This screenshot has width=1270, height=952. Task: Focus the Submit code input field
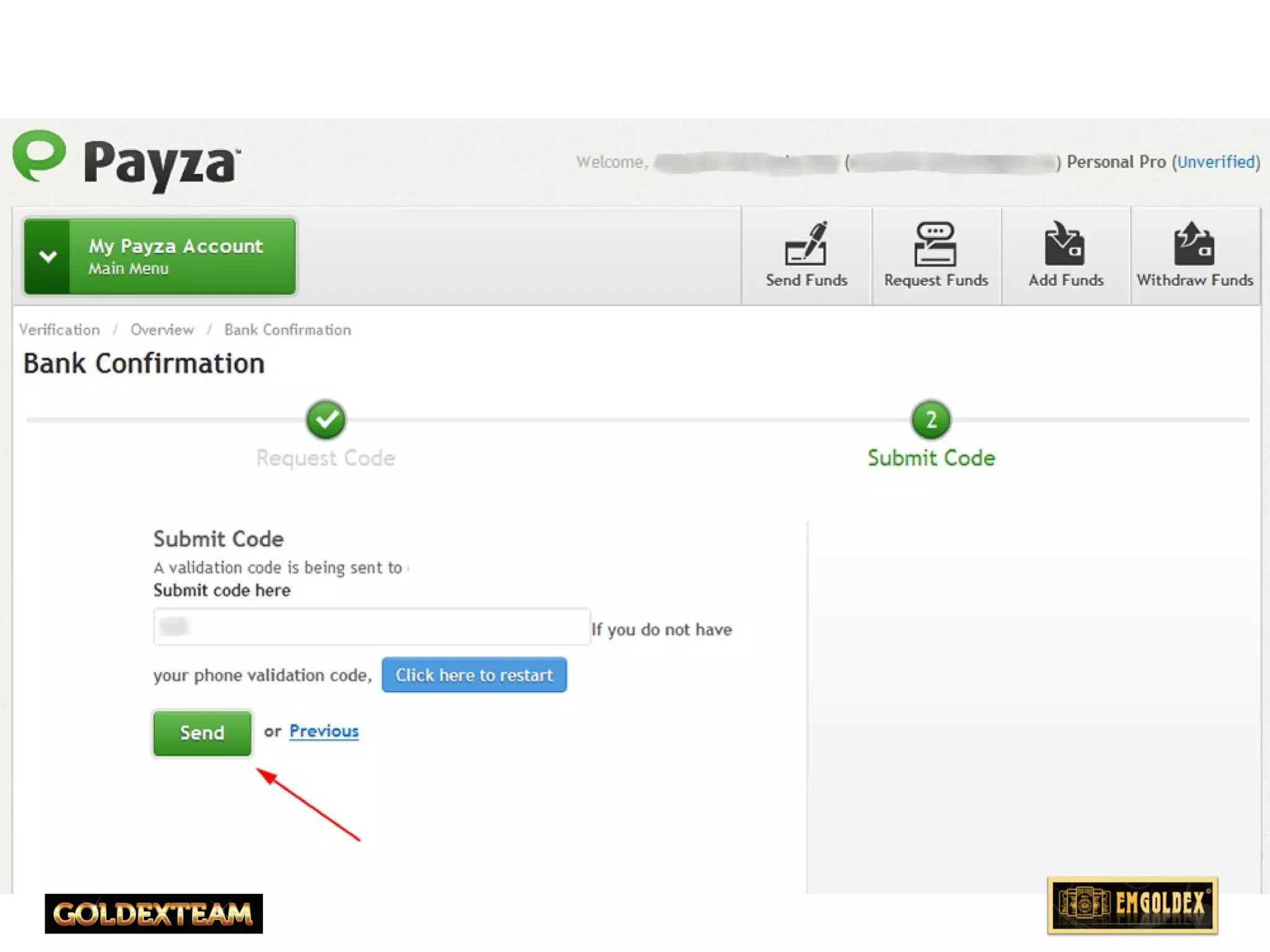(372, 627)
